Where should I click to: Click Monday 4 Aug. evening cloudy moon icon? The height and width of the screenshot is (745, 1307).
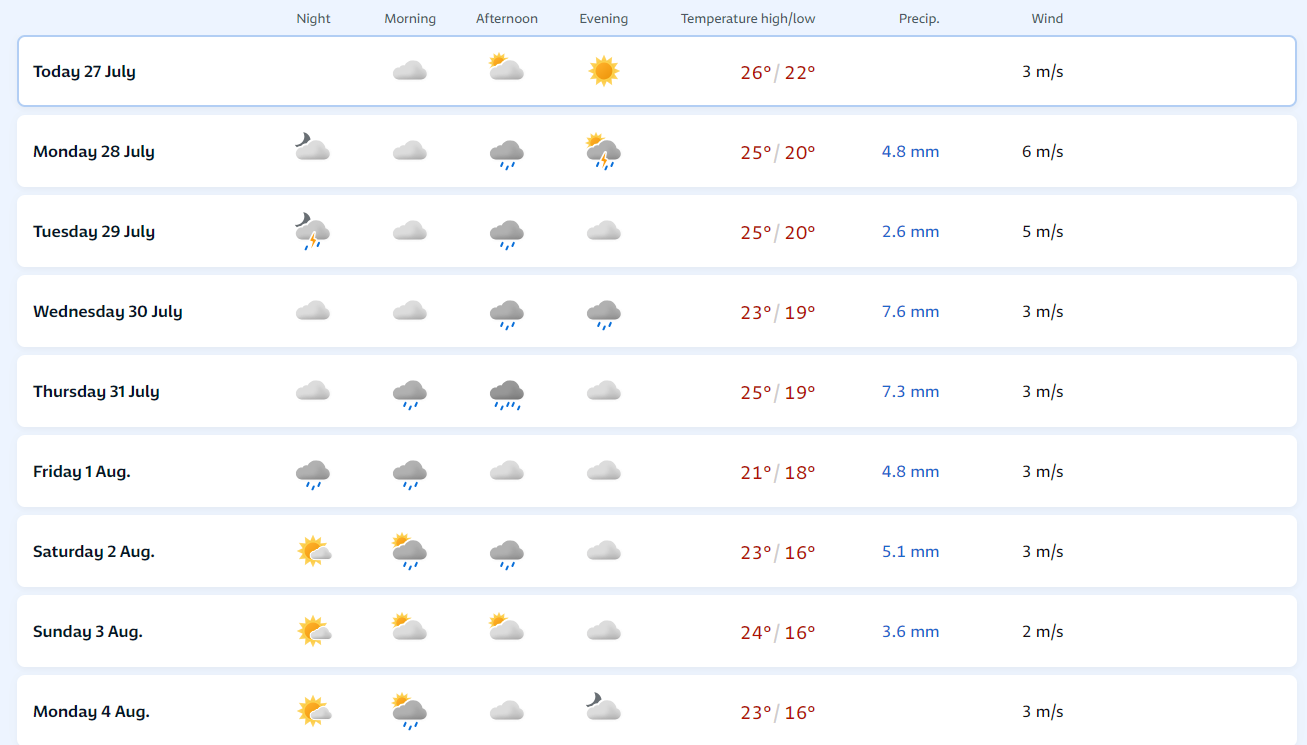click(603, 708)
